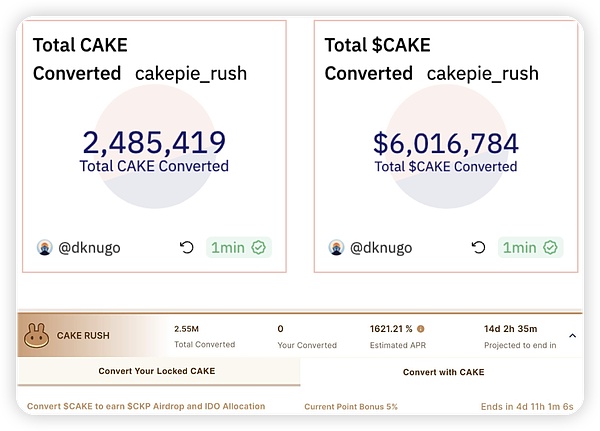Click the 2,485,419 counter value
Image resolution: width=600 pixels, height=431 pixels.
(x=154, y=142)
